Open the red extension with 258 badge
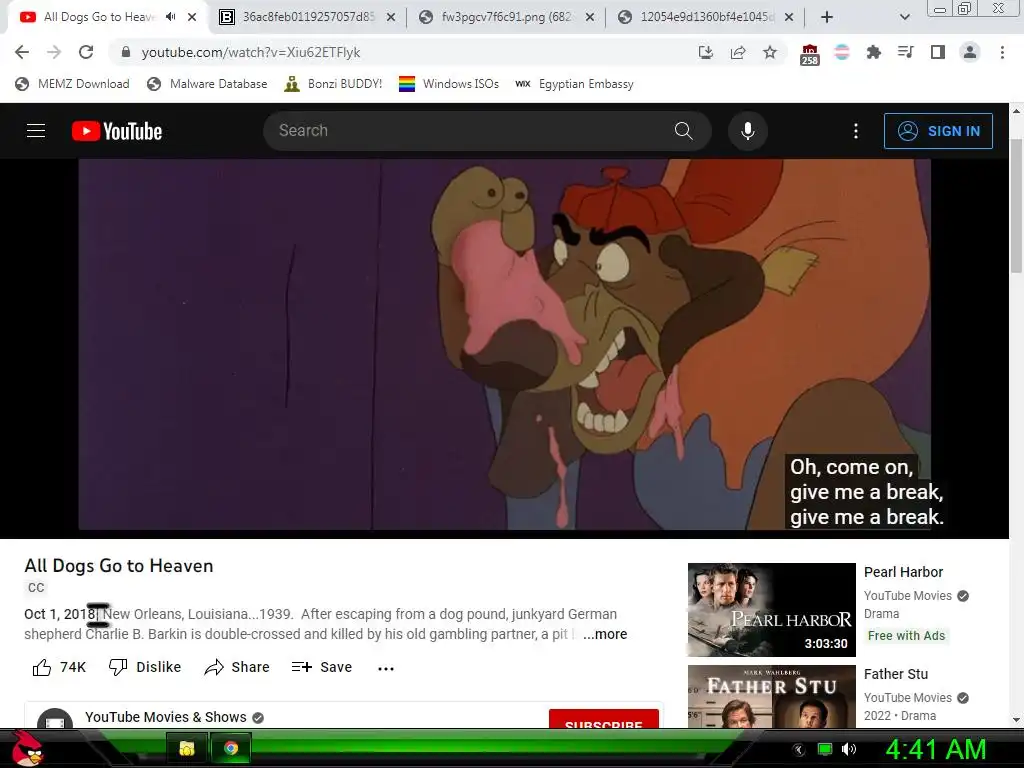This screenshot has width=1024, height=768. [809, 54]
